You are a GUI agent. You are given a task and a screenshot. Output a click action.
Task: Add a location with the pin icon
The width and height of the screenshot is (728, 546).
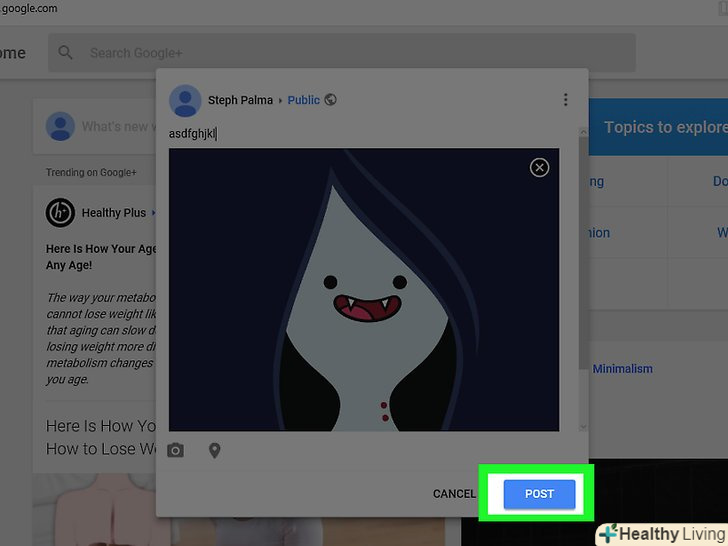[x=214, y=450]
